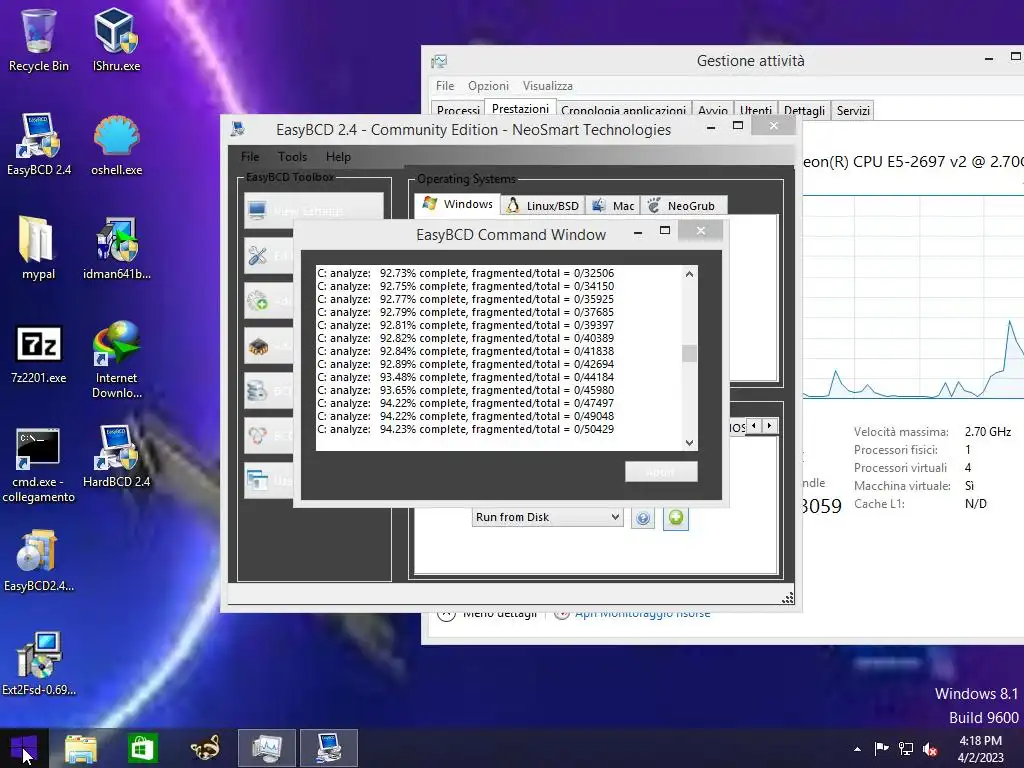Viewport: 1024px width, 768px height.
Task: Switch to Task Manager via its taskbar button
Action: pos(266,748)
